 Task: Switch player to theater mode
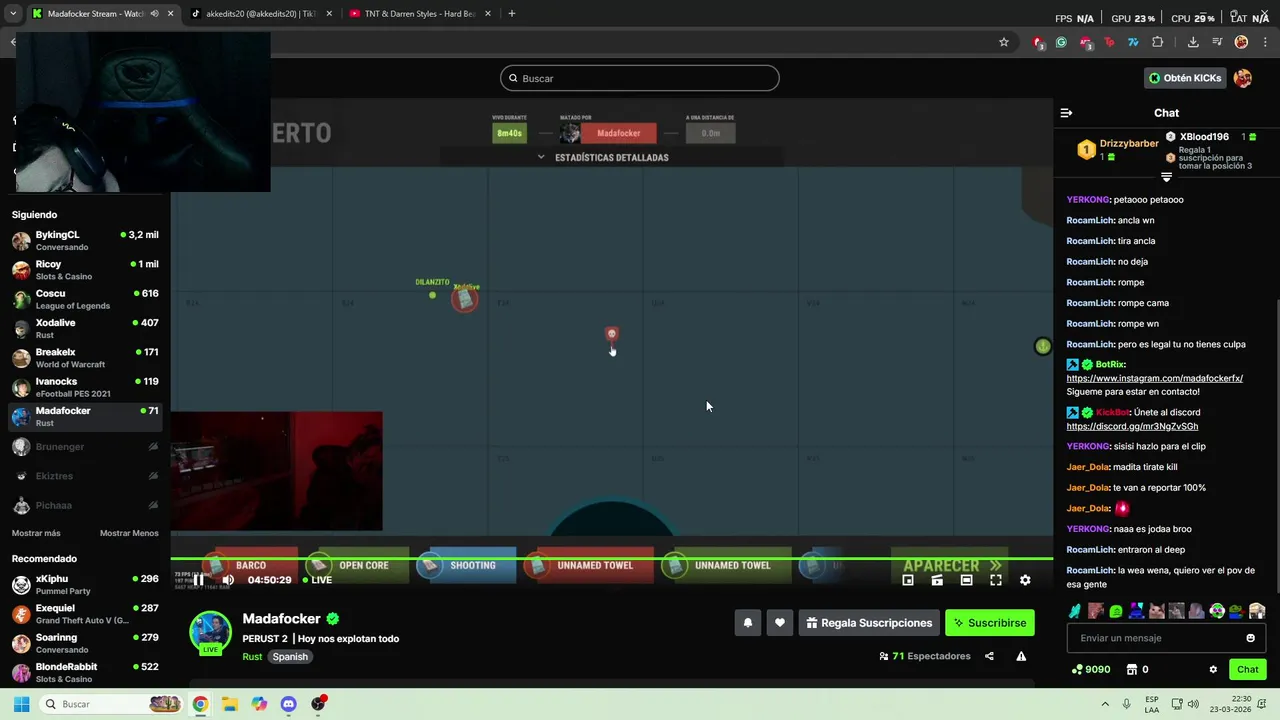pyautogui.click(x=966, y=580)
